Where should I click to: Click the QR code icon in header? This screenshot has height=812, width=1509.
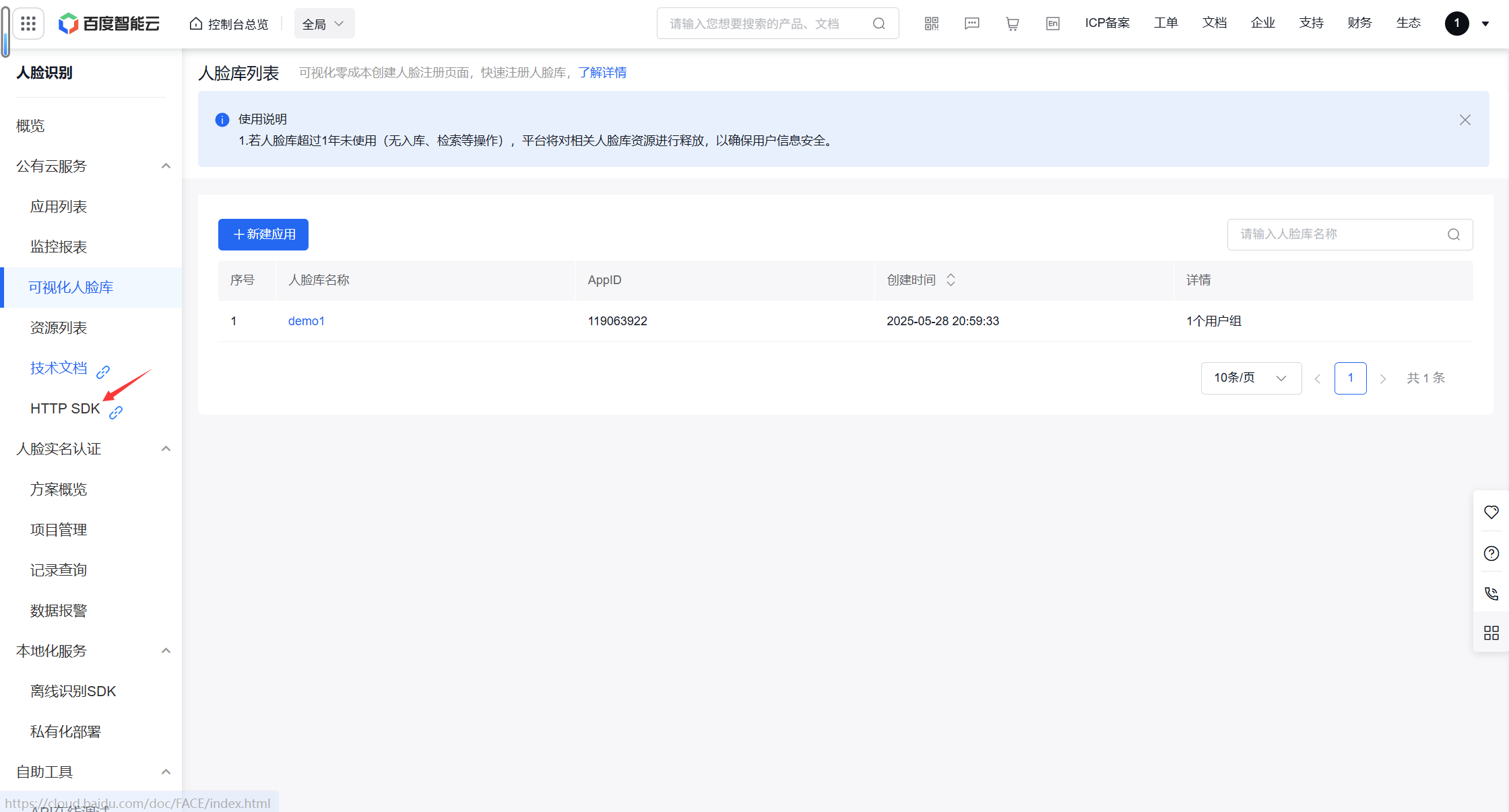tap(932, 24)
